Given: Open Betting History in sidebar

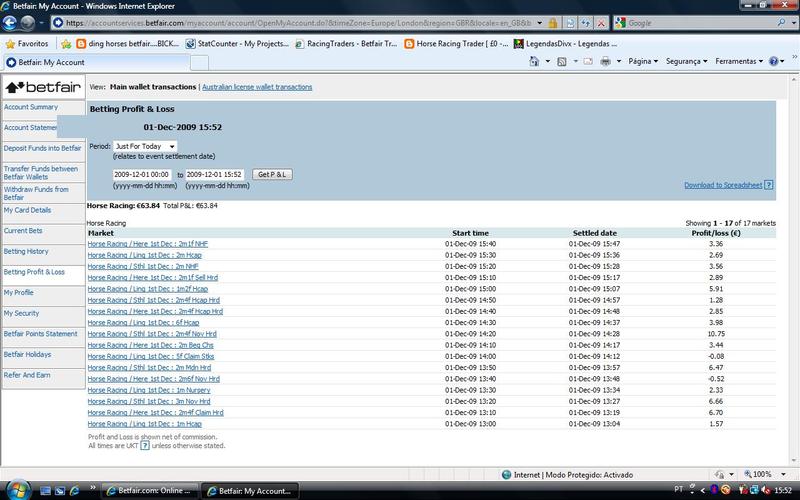Looking at the screenshot, I should (x=26, y=252).
